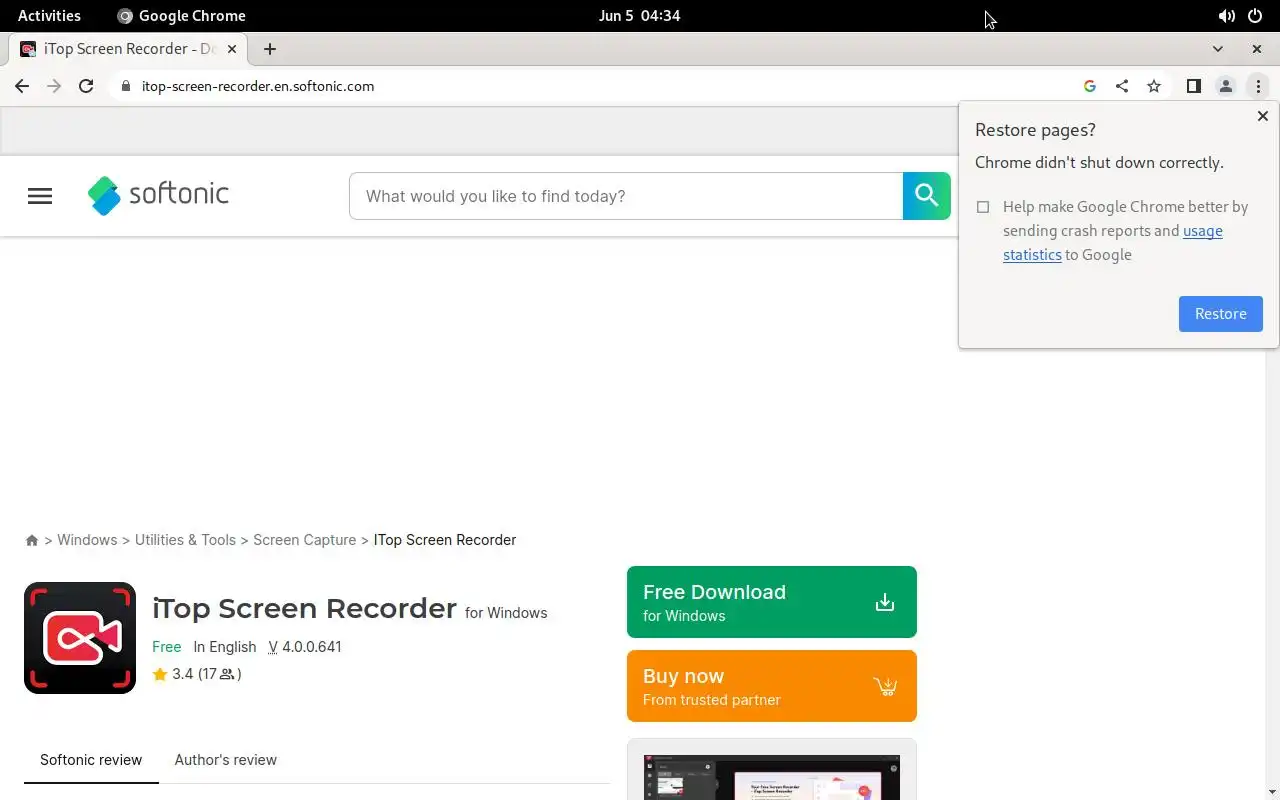This screenshot has width=1280, height=800.
Task: Click the iTop Screen Recorder heading
Action: click(304, 608)
